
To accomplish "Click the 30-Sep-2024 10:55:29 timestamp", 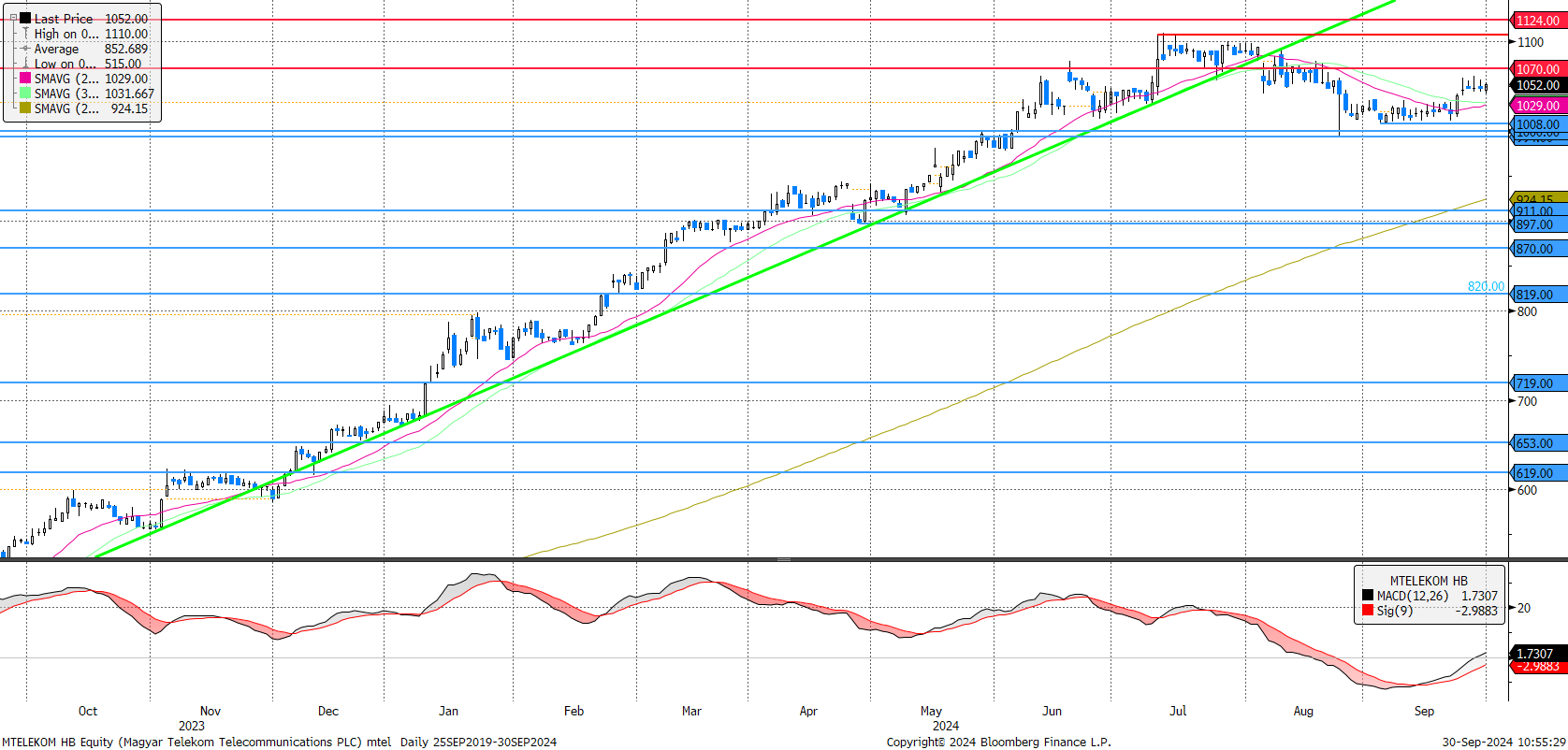I will [1503, 742].
